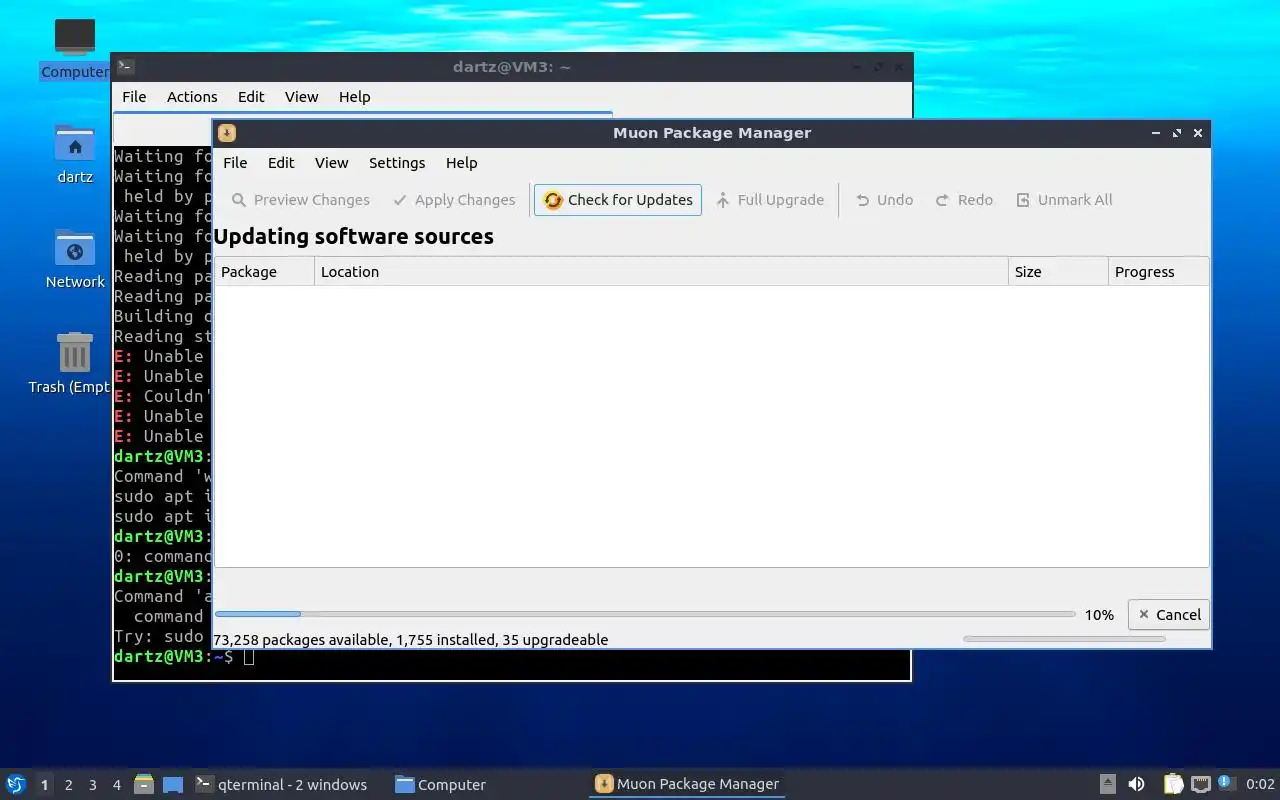Screen dimensions: 1280x800
Task: Click the 'Updating software sources' heading
Action: pyautogui.click(x=354, y=237)
